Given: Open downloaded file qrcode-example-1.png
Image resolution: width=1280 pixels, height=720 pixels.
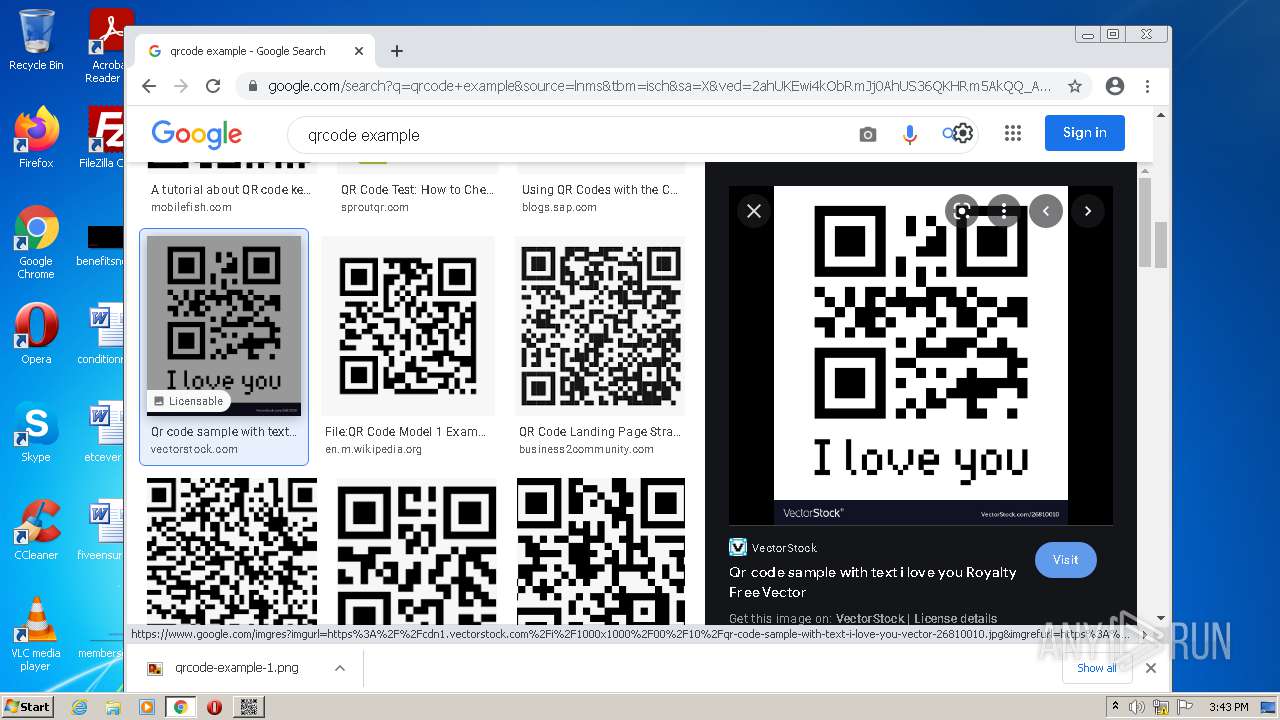Looking at the screenshot, I should [x=237, y=668].
